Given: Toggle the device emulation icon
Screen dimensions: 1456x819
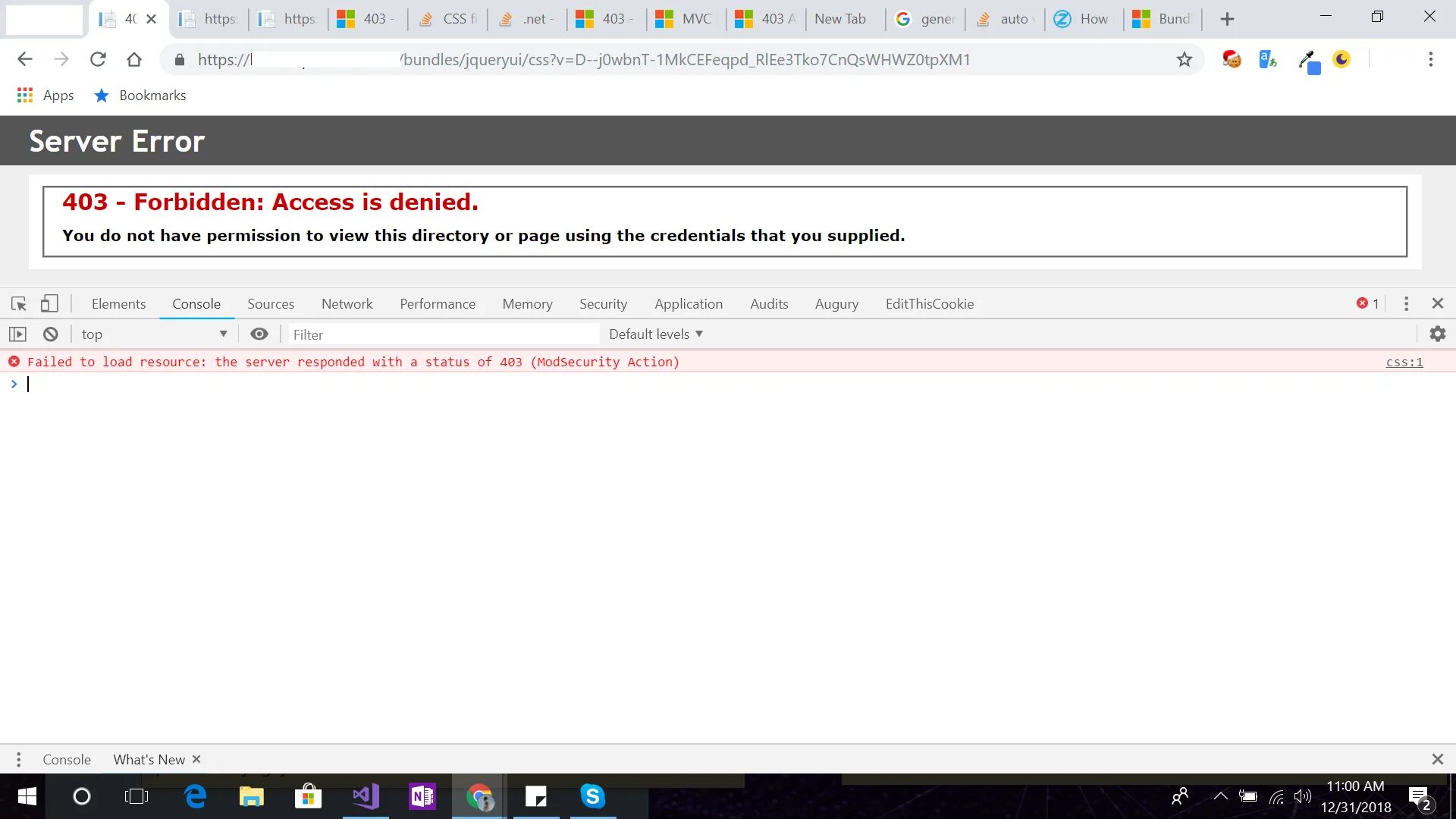Looking at the screenshot, I should click(48, 303).
